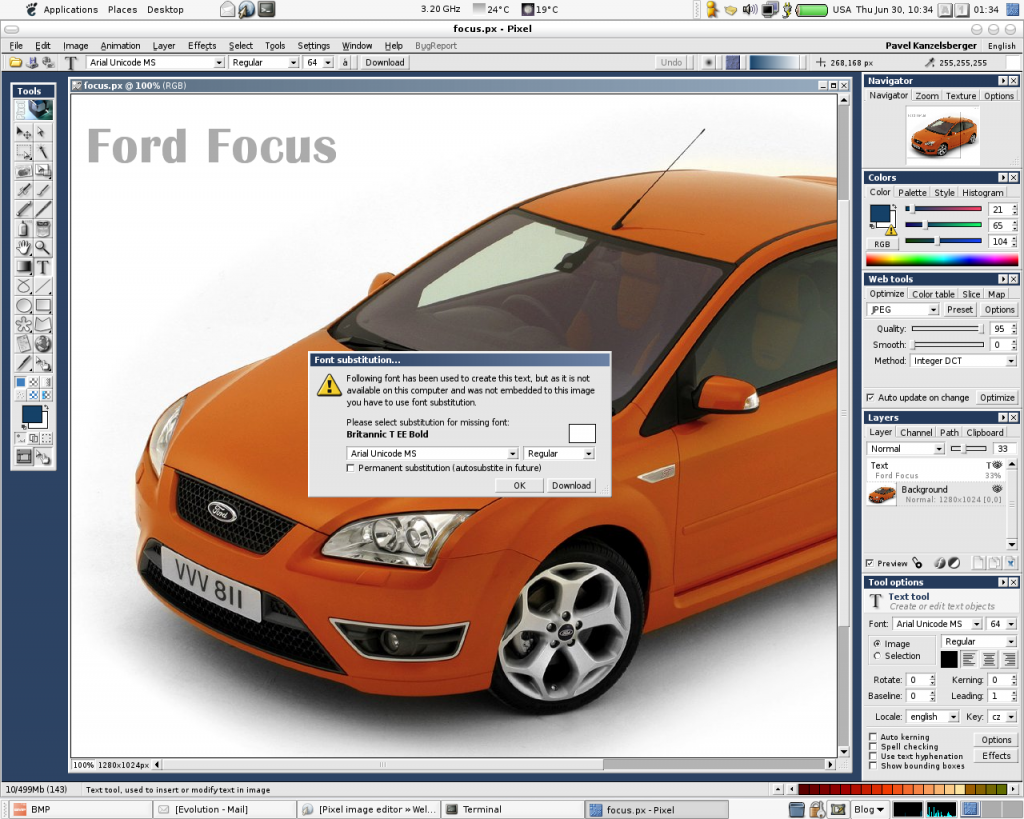Click the layer mask circle icon

pyautogui.click(x=954, y=562)
